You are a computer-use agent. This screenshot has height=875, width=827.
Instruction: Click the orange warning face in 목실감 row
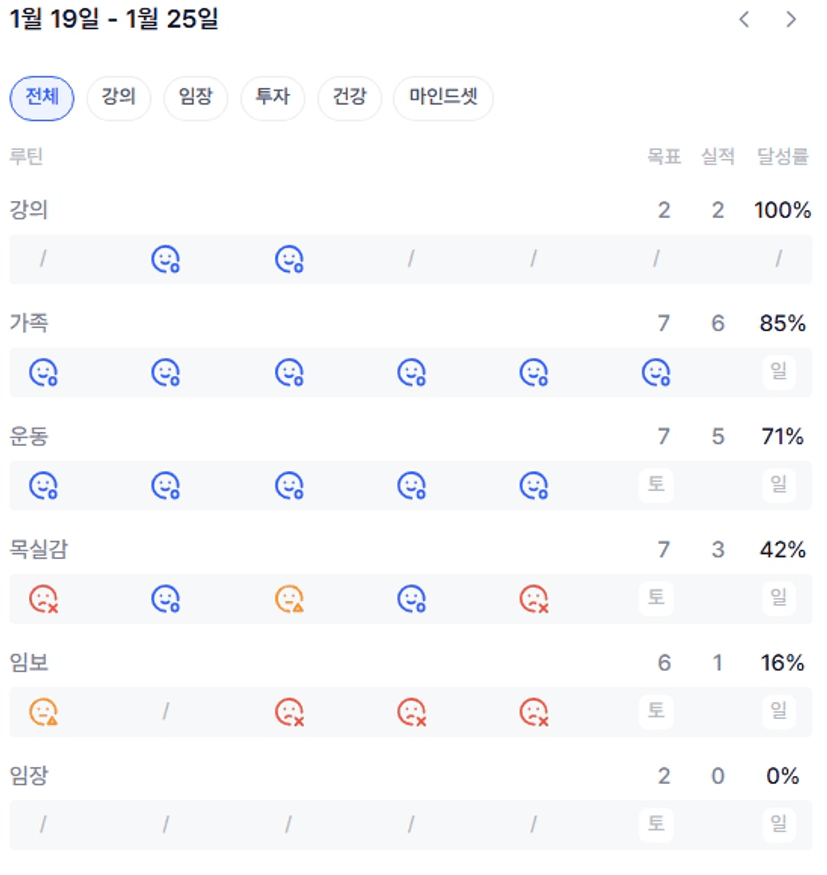pyautogui.click(x=288, y=599)
